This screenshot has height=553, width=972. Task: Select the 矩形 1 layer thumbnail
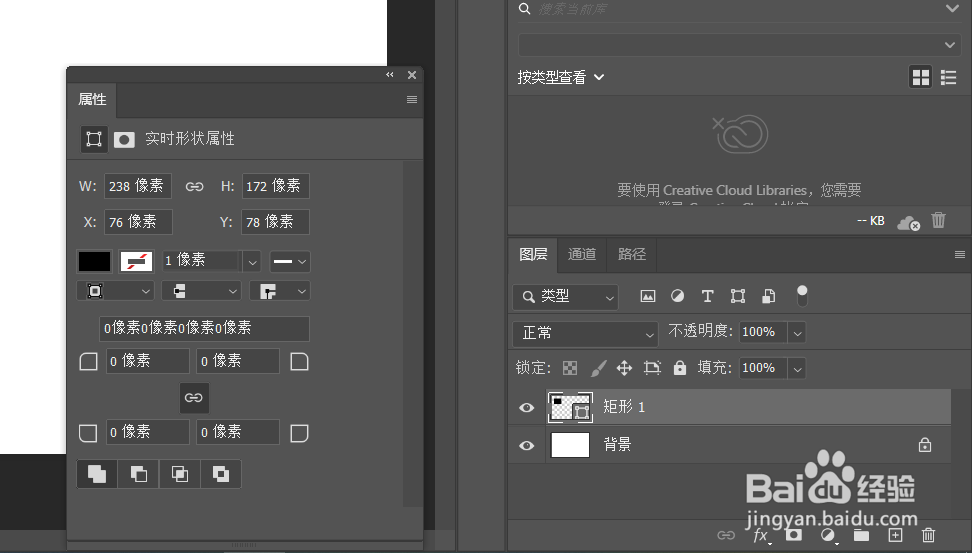pos(570,407)
